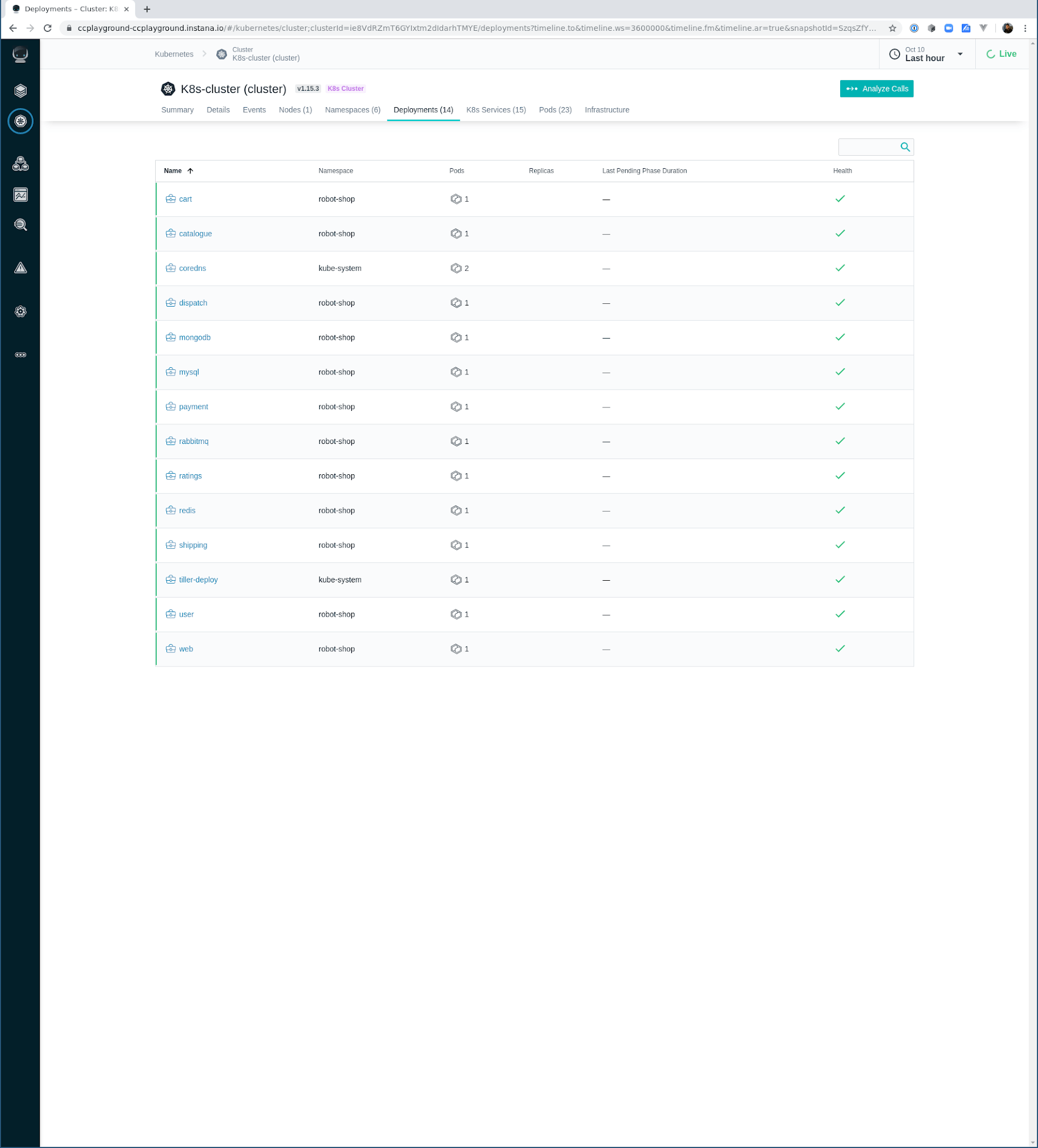Open Settings gear in sidebar
This screenshot has width=1038, height=1148.
click(21, 312)
